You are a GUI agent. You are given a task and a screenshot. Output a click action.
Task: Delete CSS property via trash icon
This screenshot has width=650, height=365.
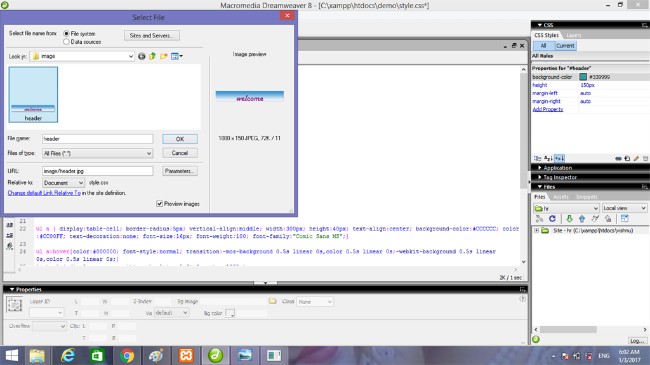(x=645, y=158)
